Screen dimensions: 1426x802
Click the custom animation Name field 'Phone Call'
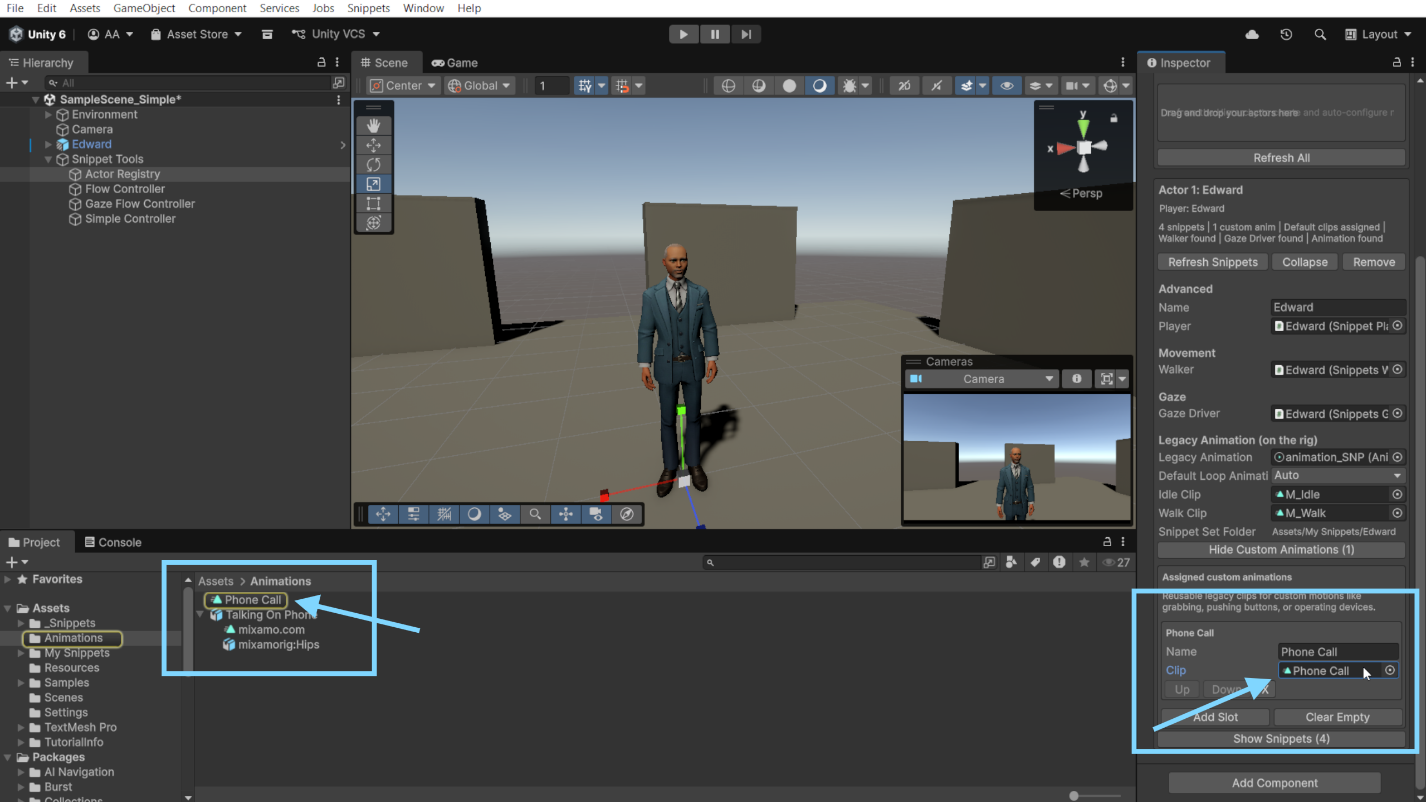[1338, 652]
